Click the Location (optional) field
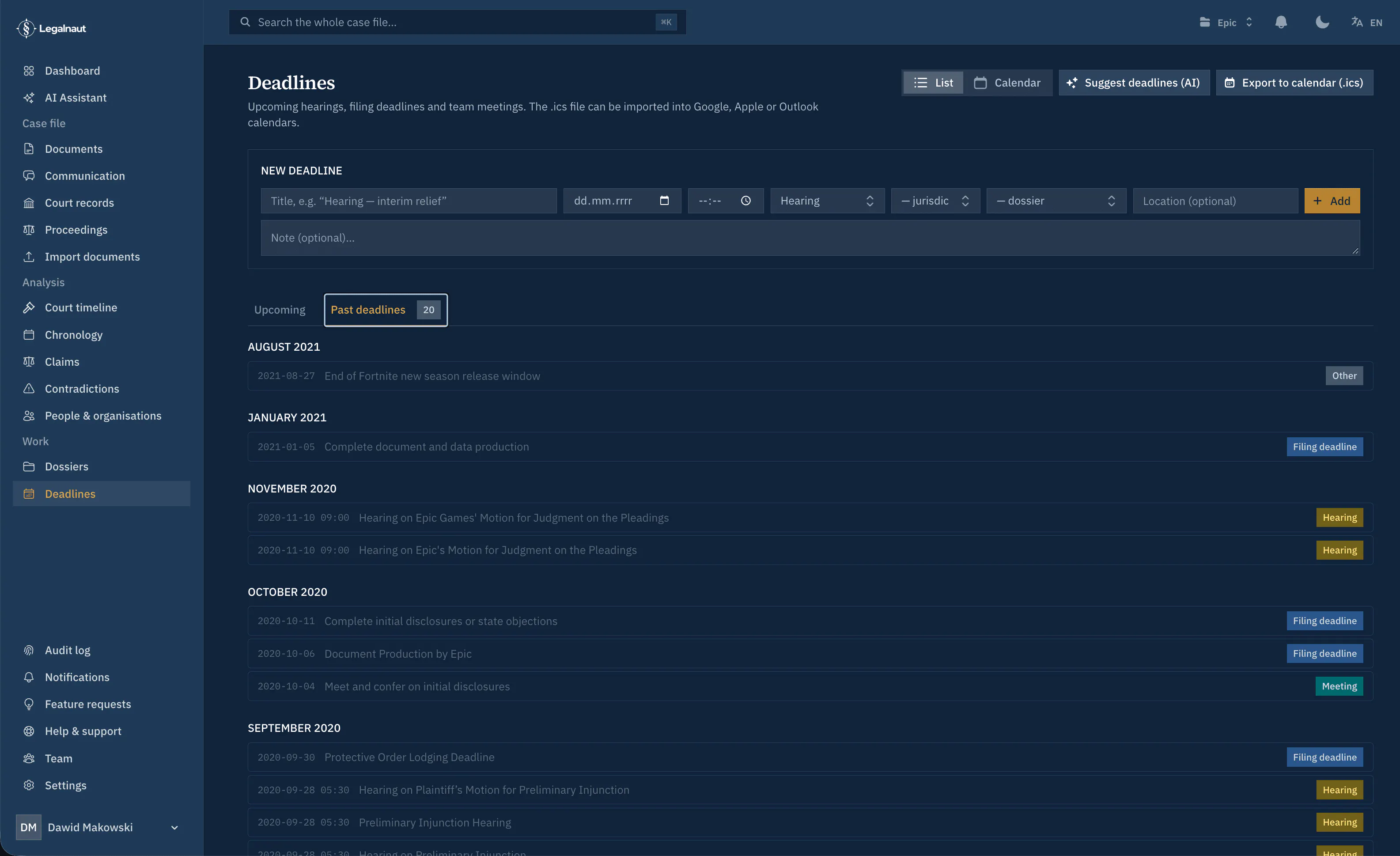The image size is (1400, 856). [x=1215, y=201]
